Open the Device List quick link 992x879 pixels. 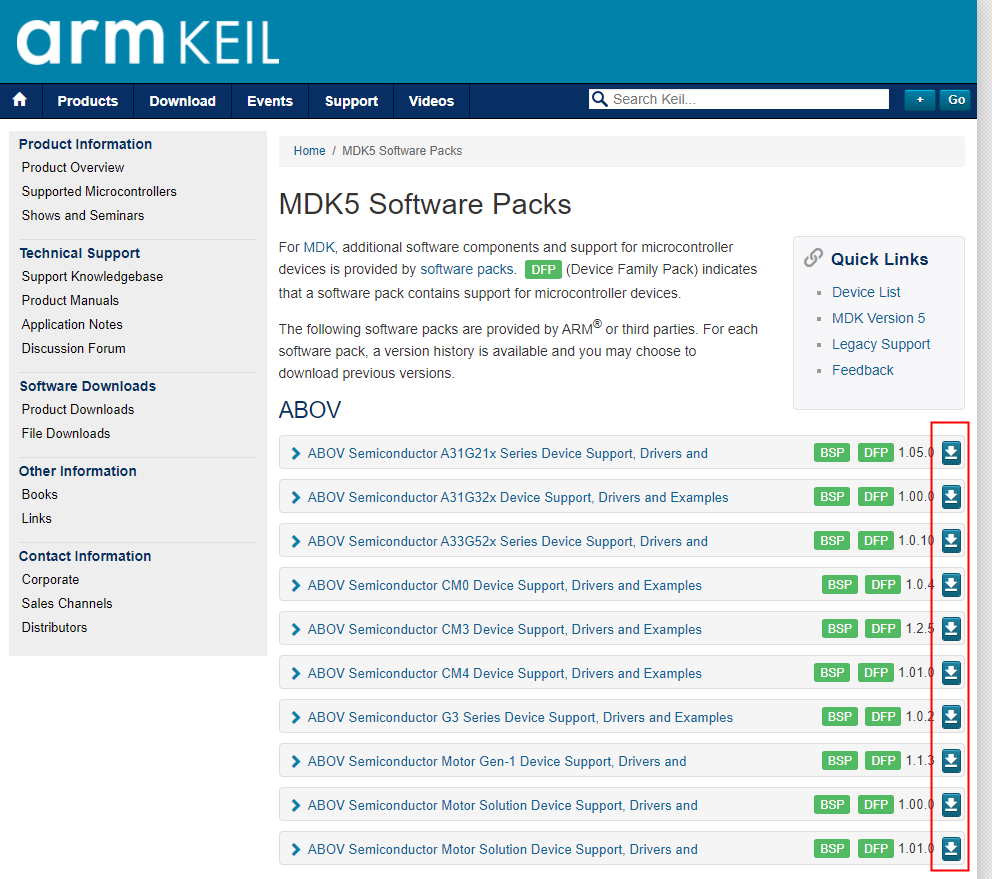(x=866, y=291)
